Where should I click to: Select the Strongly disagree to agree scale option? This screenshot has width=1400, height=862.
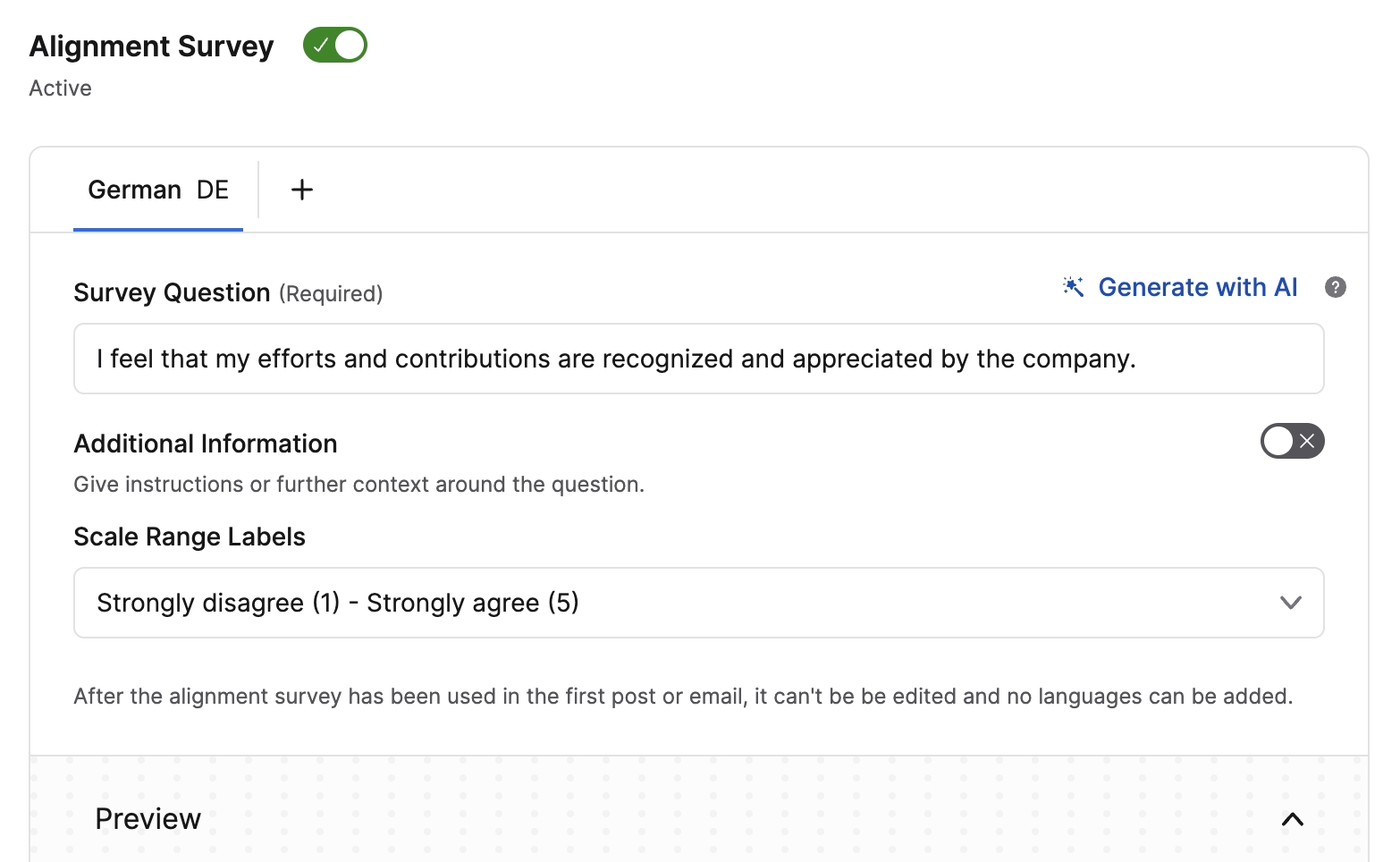click(x=337, y=603)
